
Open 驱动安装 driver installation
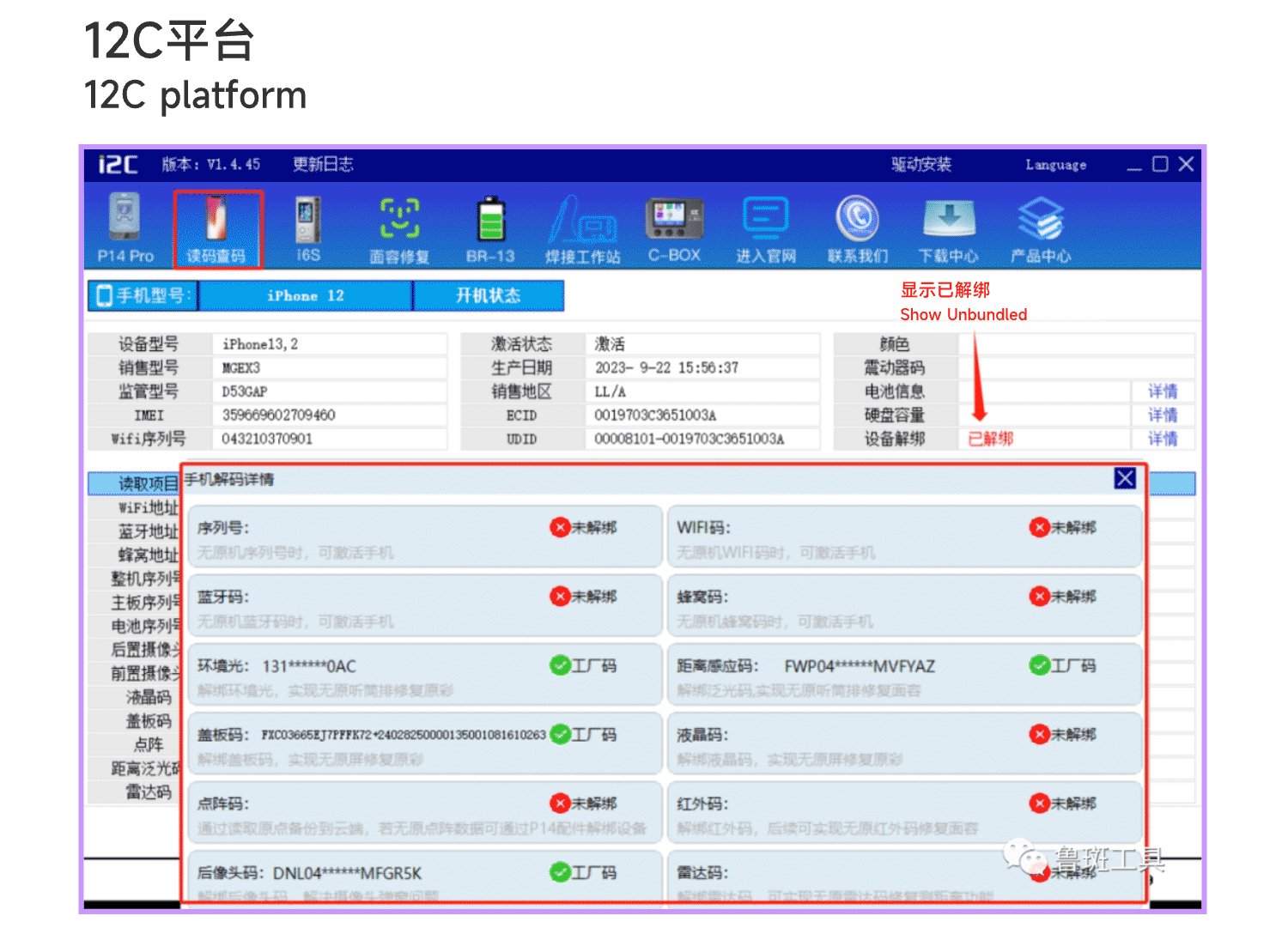click(921, 164)
